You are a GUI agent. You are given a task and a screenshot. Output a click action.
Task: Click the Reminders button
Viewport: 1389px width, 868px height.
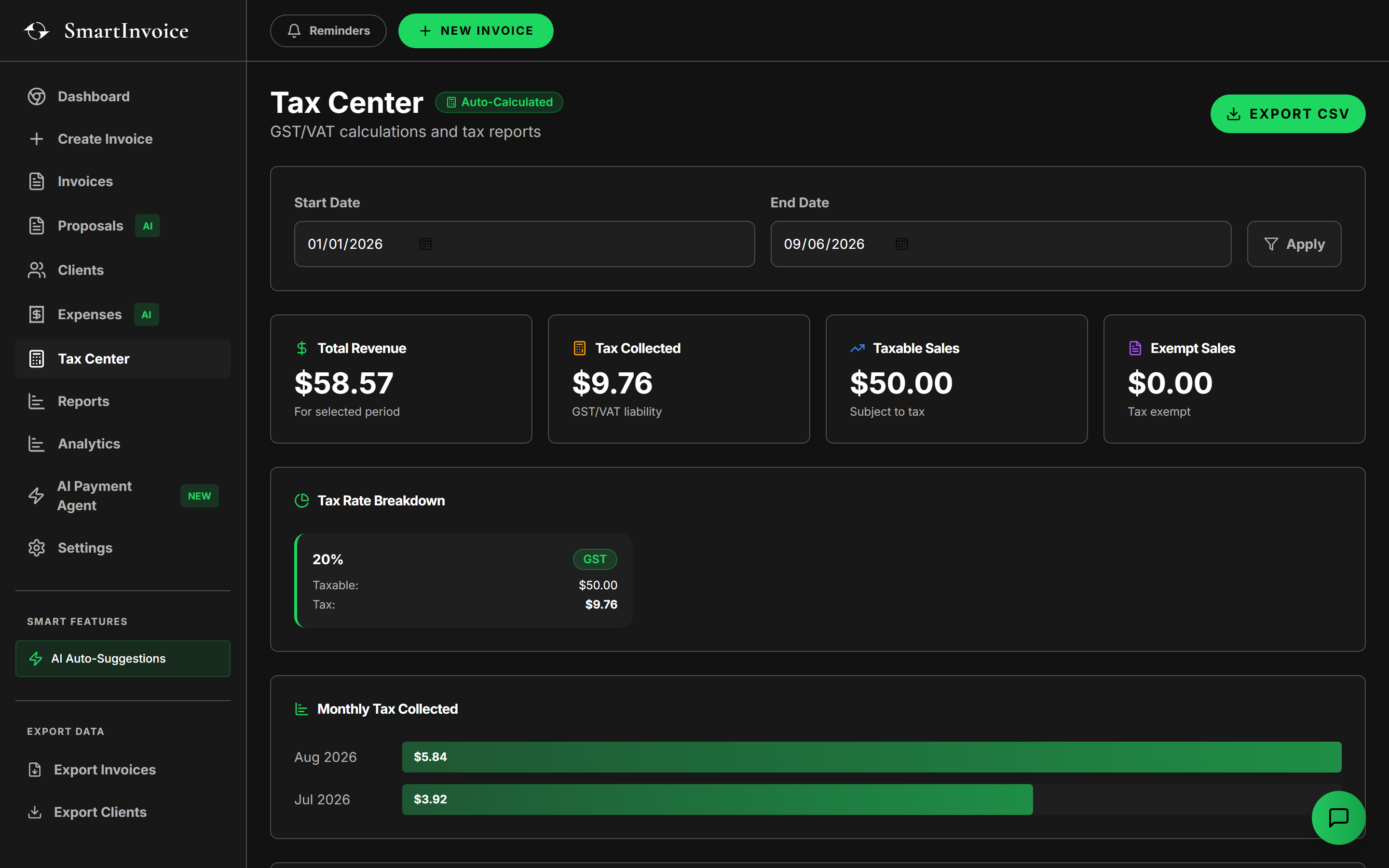tap(328, 30)
